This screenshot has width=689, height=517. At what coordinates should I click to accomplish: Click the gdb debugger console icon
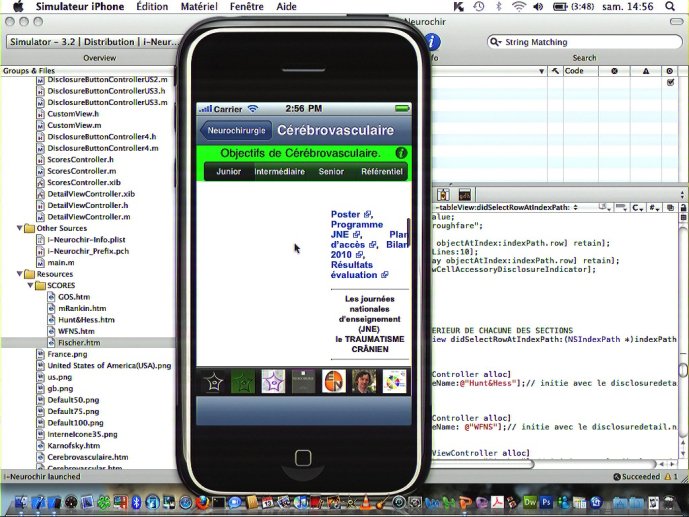pyautogui.click(x=464, y=195)
